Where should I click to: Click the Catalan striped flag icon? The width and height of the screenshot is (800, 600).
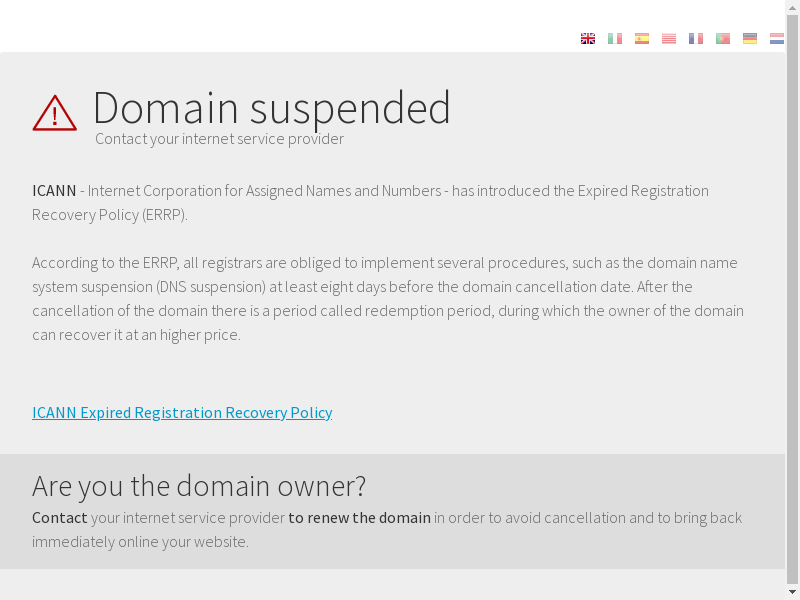coord(669,39)
